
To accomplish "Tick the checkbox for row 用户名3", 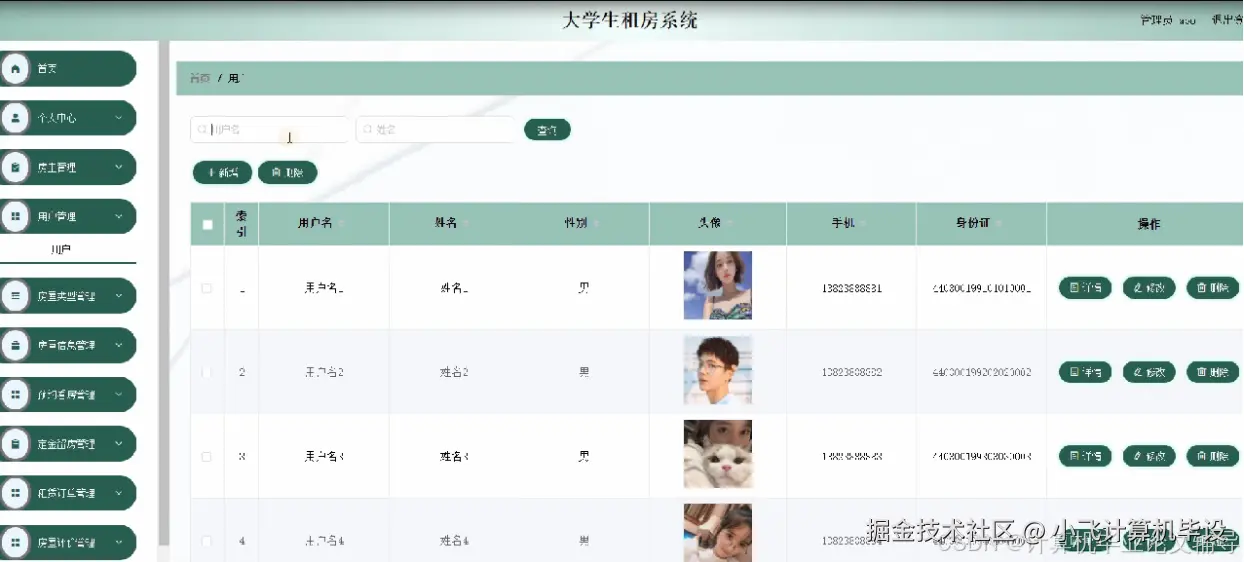I will tap(207, 456).
